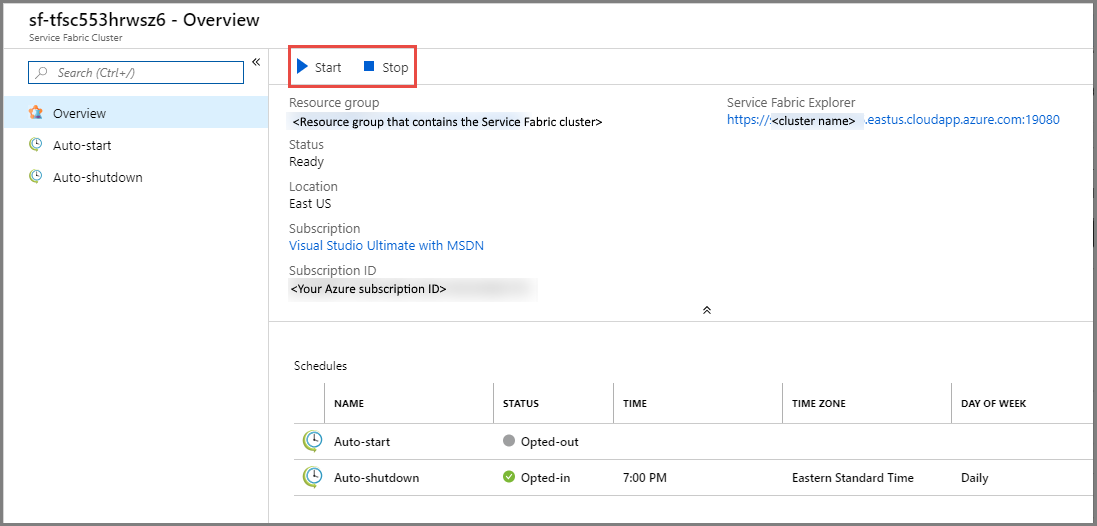
Task: Click the Schedules section heading
Action: click(x=320, y=365)
